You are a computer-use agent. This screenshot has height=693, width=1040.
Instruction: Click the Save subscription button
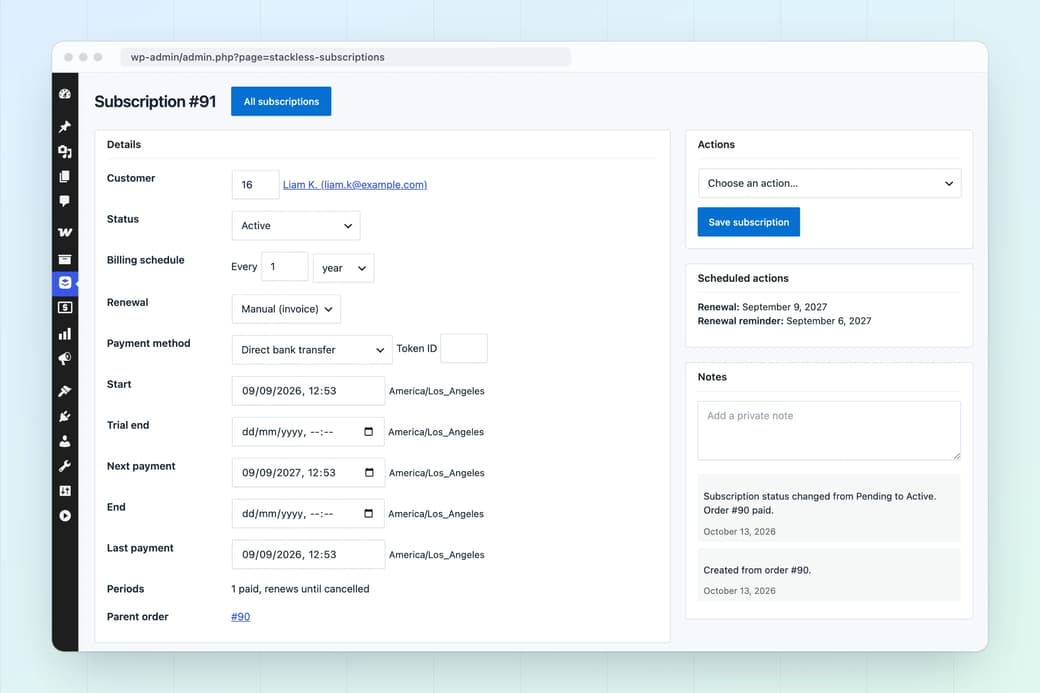tap(749, 222)
